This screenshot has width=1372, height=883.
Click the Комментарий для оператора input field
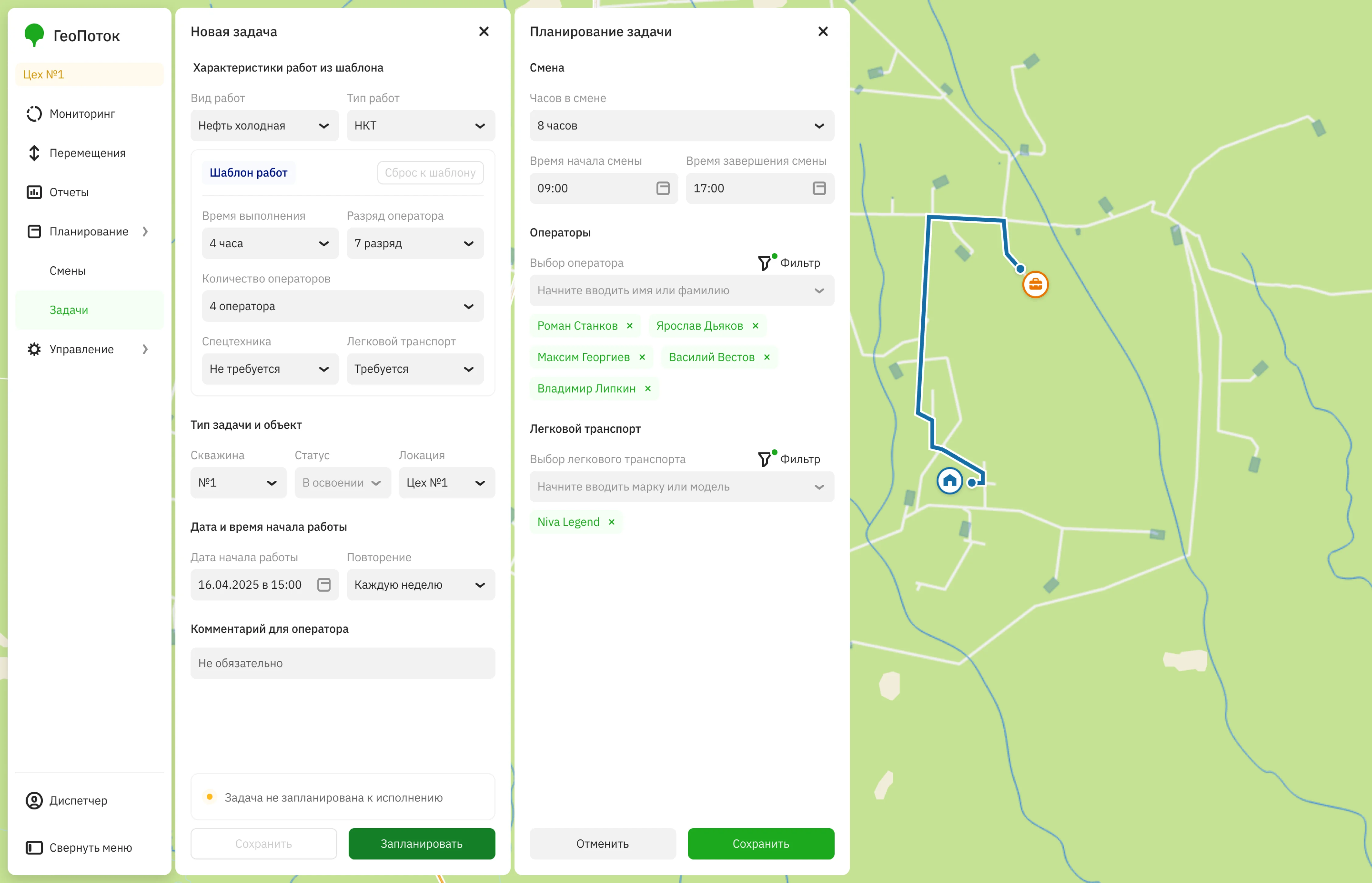342,663
